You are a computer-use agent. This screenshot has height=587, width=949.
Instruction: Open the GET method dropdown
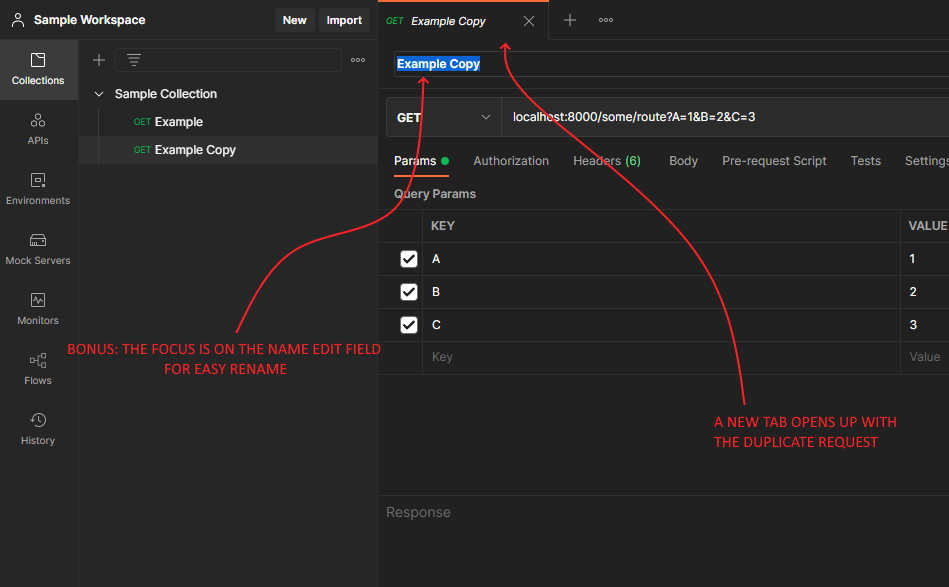443,117
